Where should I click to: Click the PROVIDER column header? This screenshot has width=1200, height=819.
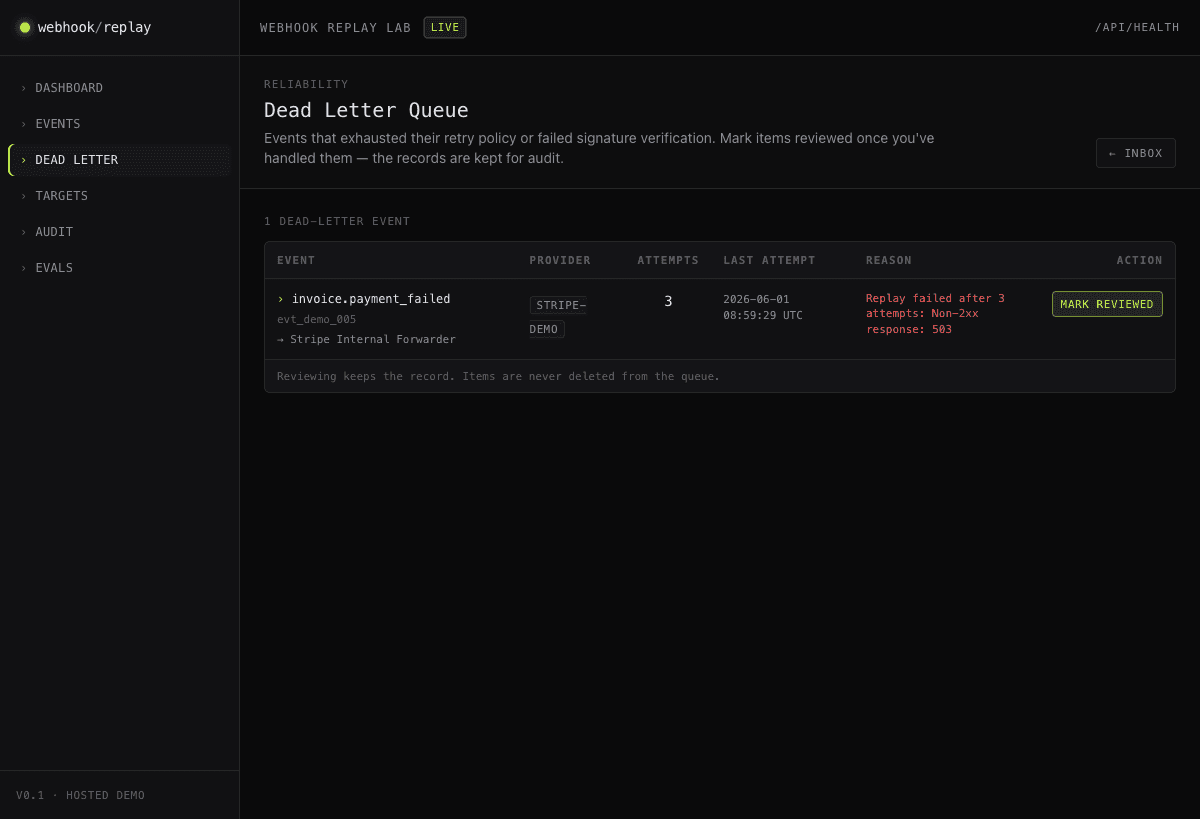560,260
